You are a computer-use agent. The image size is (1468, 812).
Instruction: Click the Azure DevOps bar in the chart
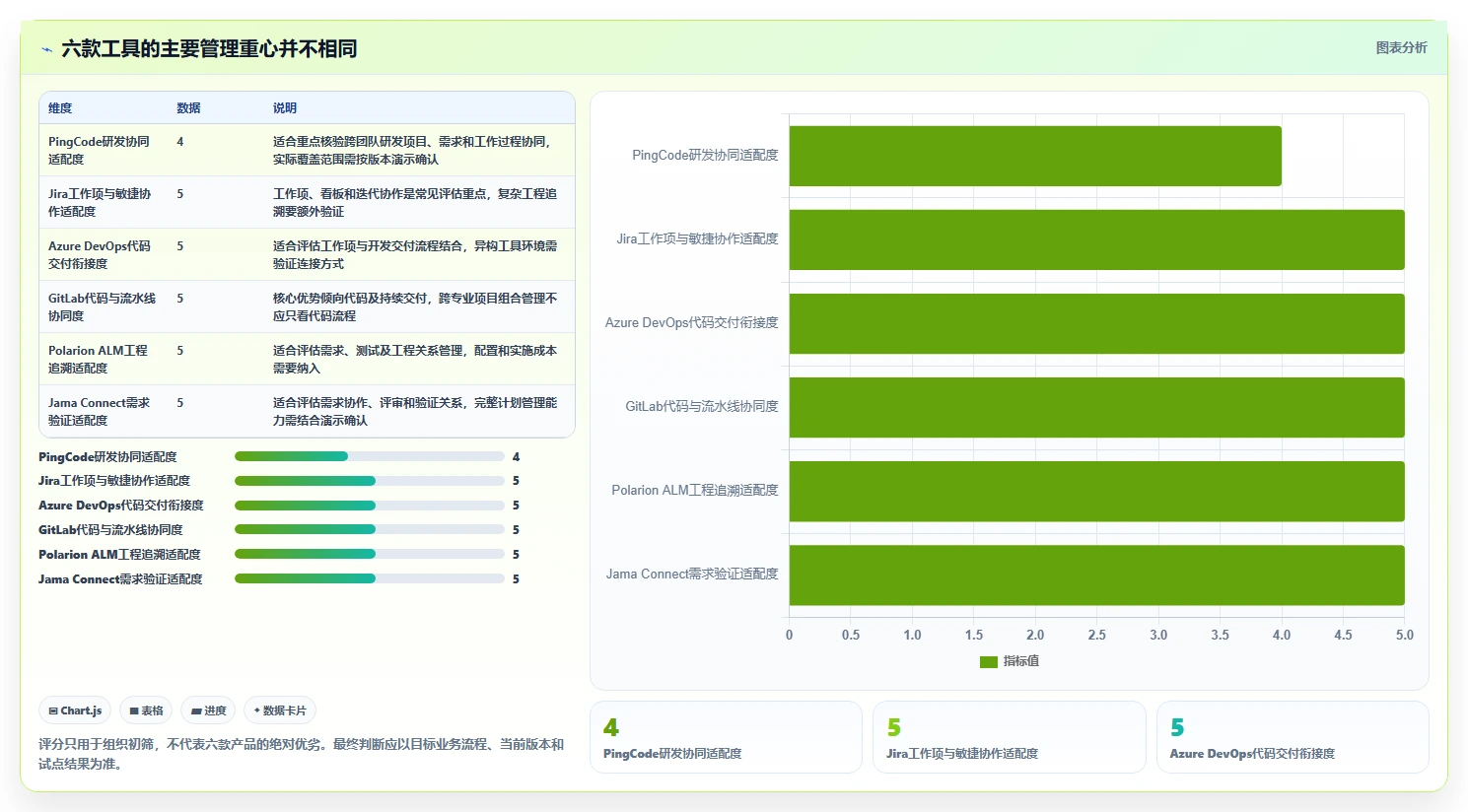pyautogui.click(x=1096, y=323)
